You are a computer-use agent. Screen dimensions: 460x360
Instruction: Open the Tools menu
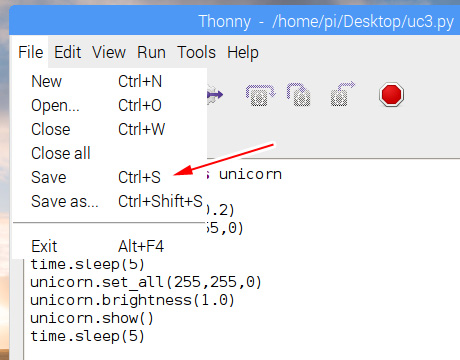197,52
